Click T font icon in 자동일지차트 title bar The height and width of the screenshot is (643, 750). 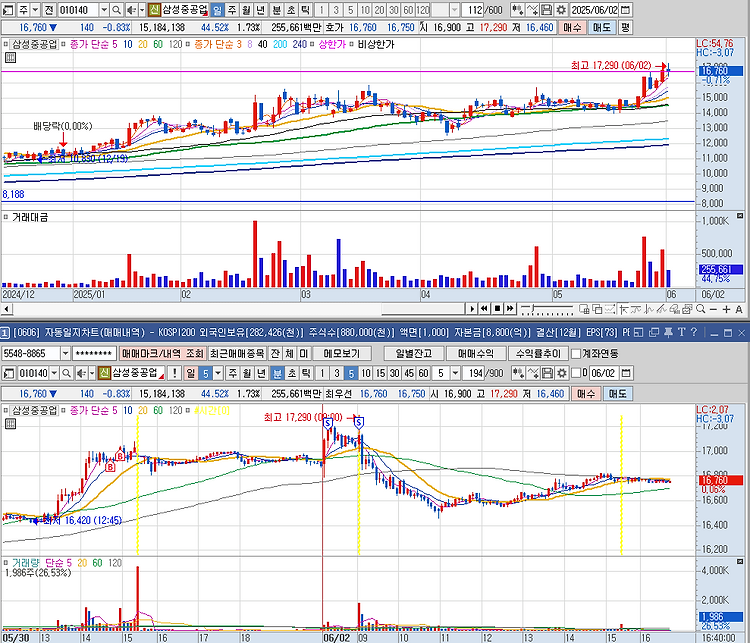tap(681, 332)
